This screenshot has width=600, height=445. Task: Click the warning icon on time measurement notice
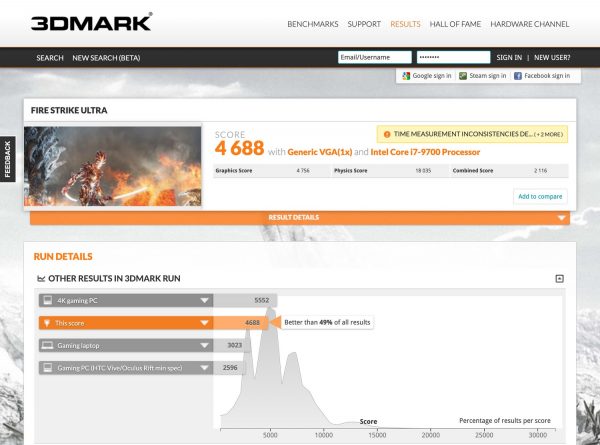[388, 133]
